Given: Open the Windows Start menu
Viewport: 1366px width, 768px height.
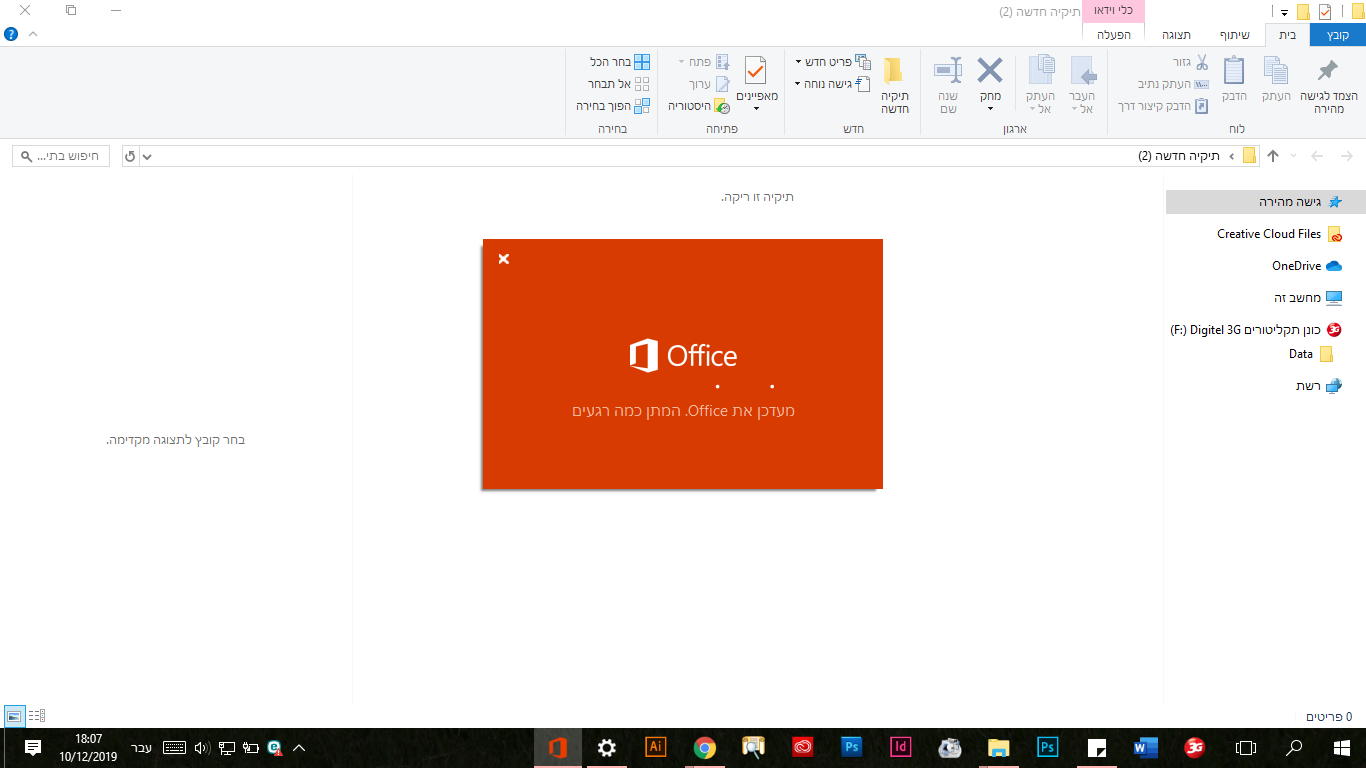Looking at the screenshot, I should tap(1342, 747).
